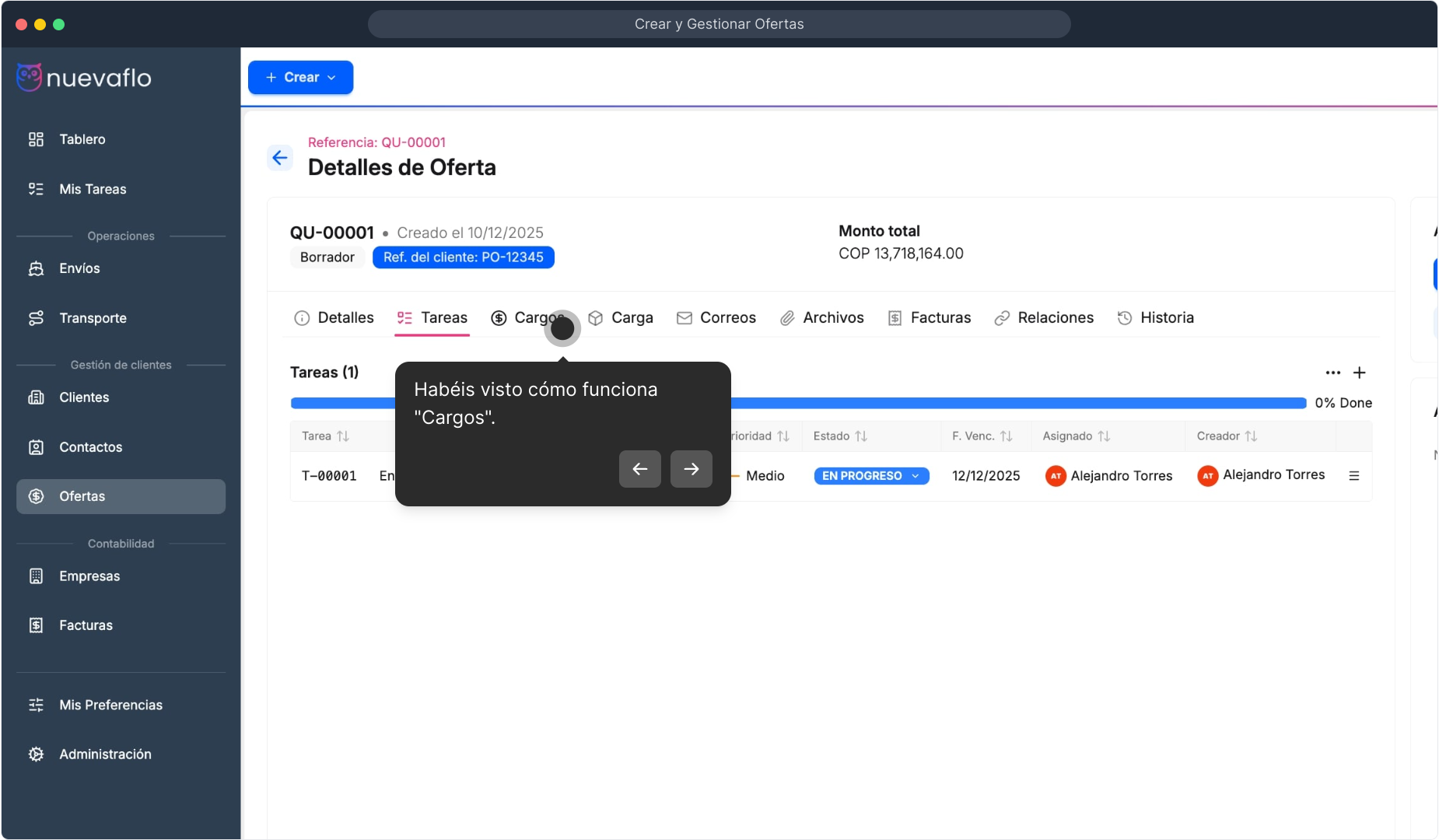Go to next tour step arrow
The width and height of the screenshot is (1439, 840).
coord(691,469)
